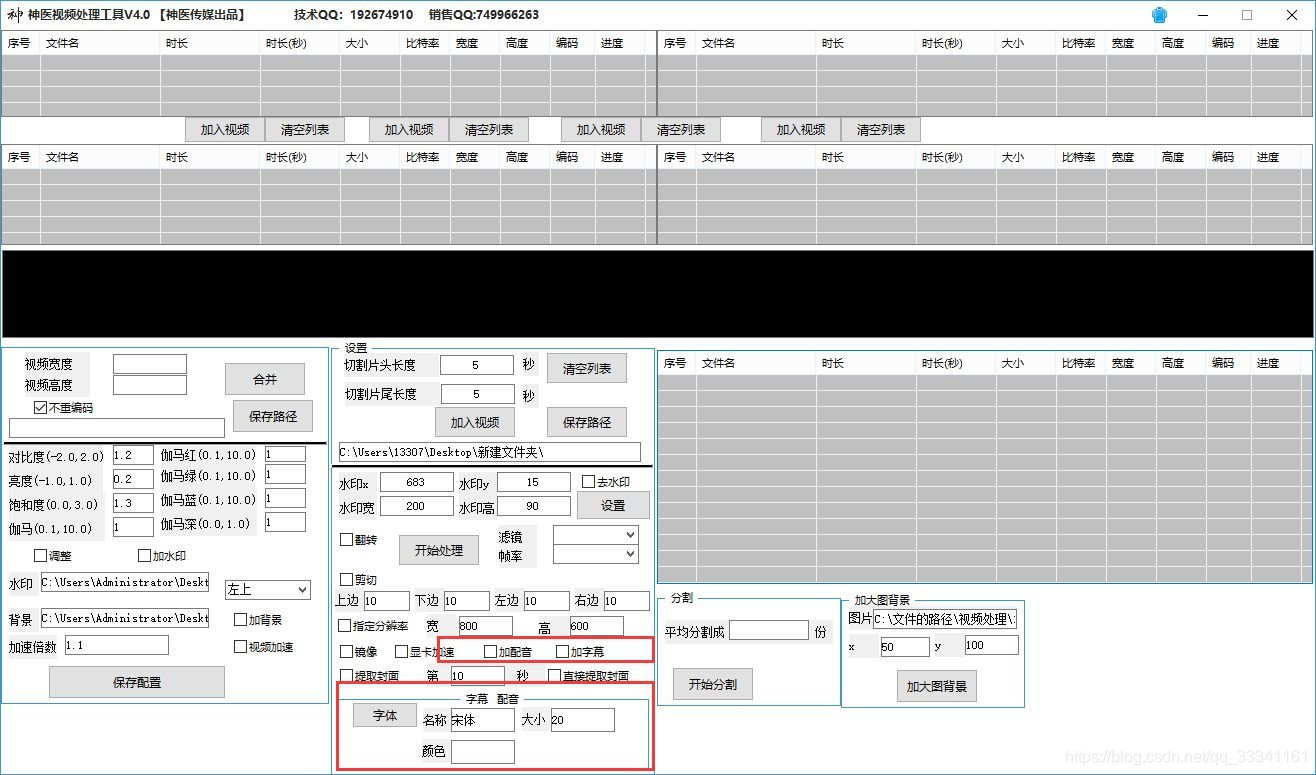Expand the 滤镜 dropdown
1316x775 pixels.
[595, 535]
